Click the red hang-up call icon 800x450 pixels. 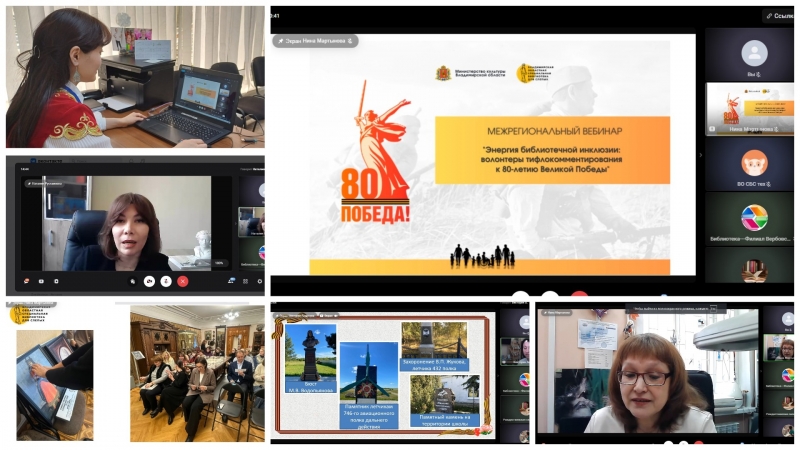pos(182,281)
